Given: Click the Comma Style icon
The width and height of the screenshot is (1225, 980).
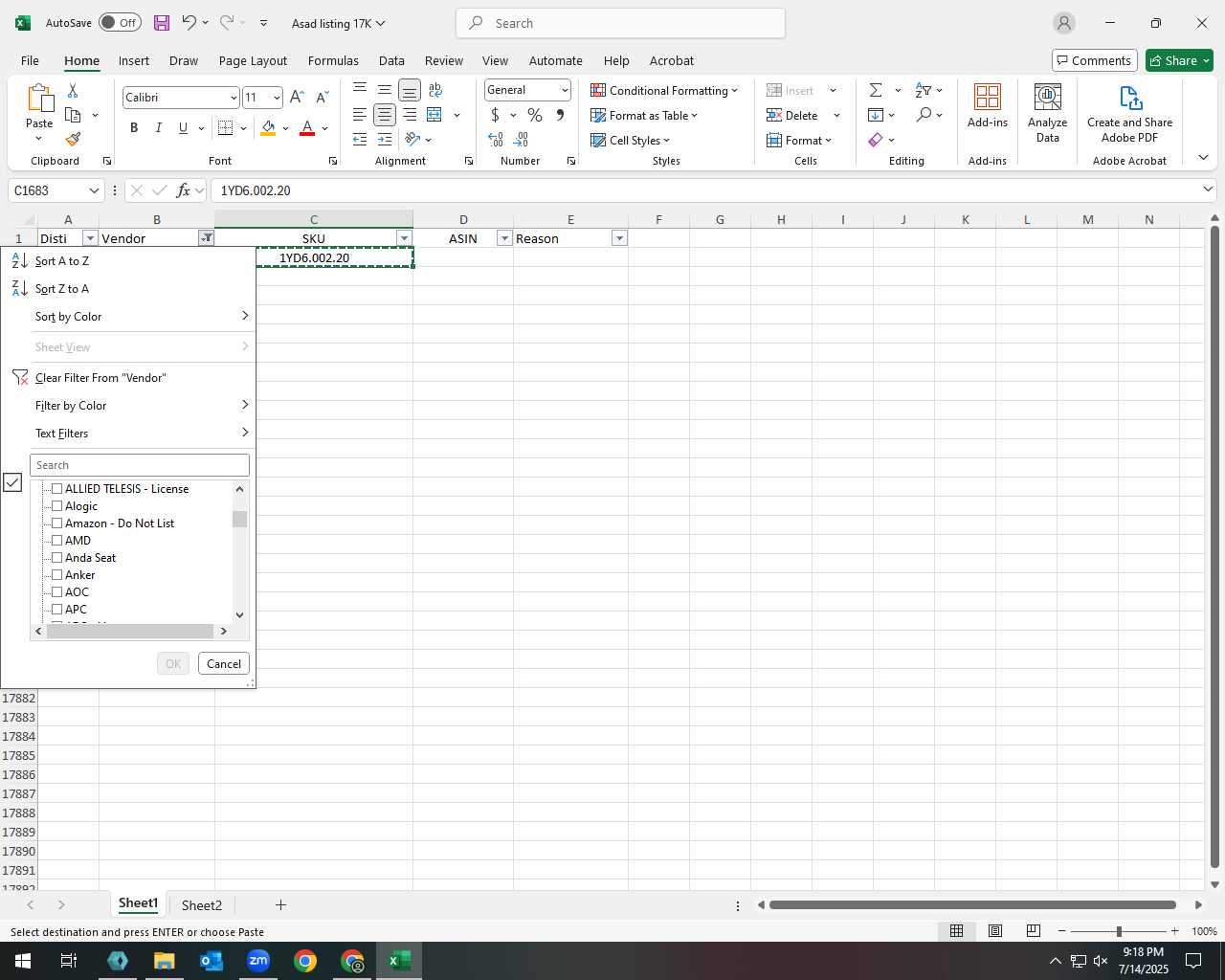Looking at the screenshot, I should 560,115.
